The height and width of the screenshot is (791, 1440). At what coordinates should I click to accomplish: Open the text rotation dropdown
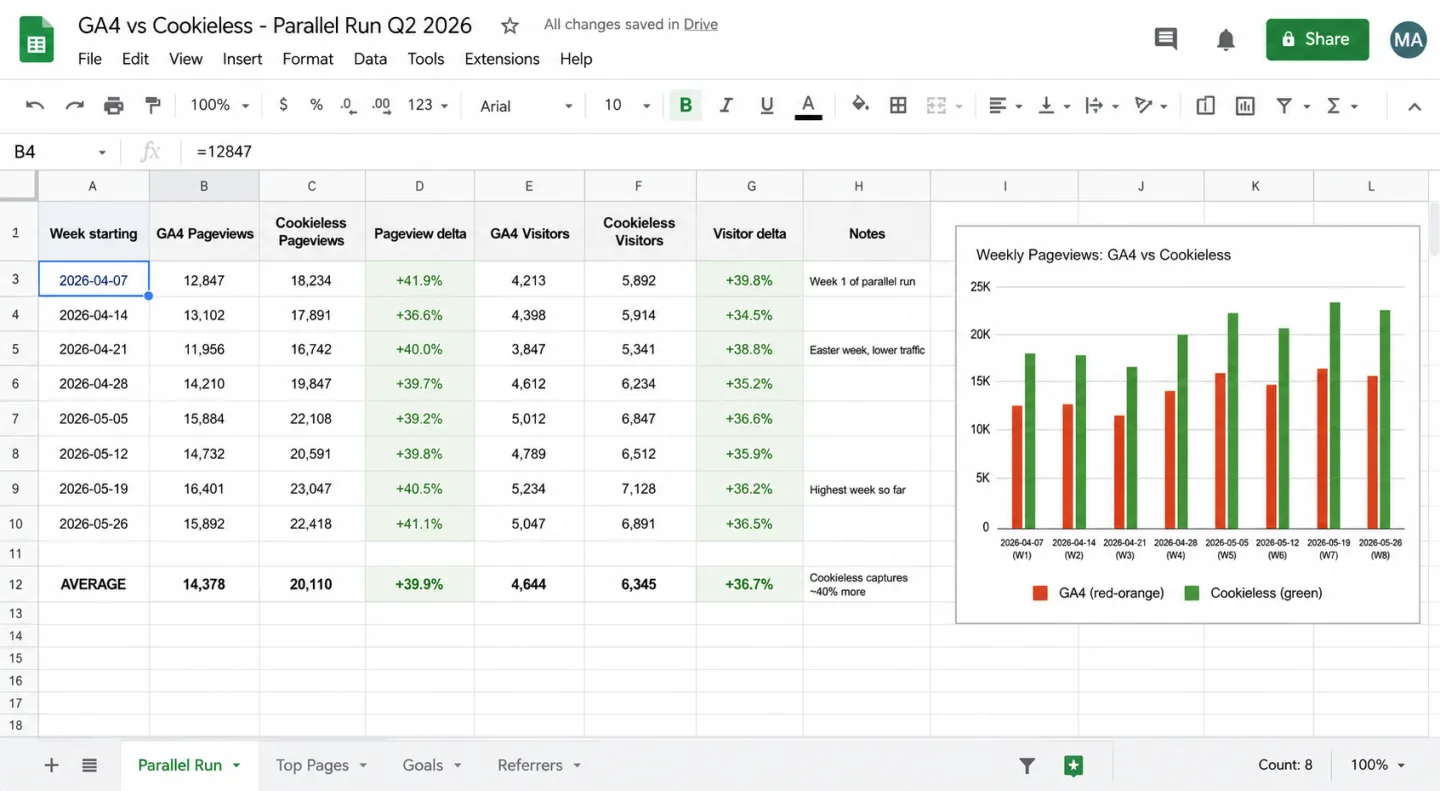click(1151, 105)
